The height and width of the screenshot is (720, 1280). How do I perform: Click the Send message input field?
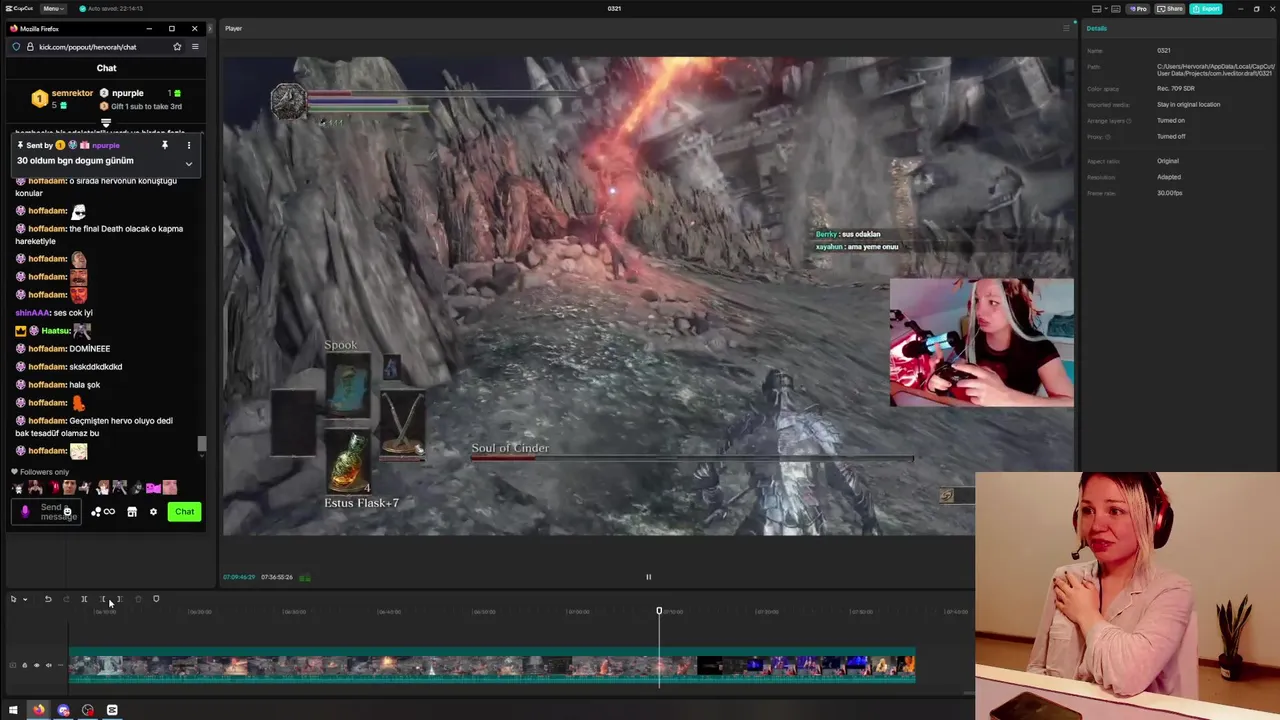47,512
